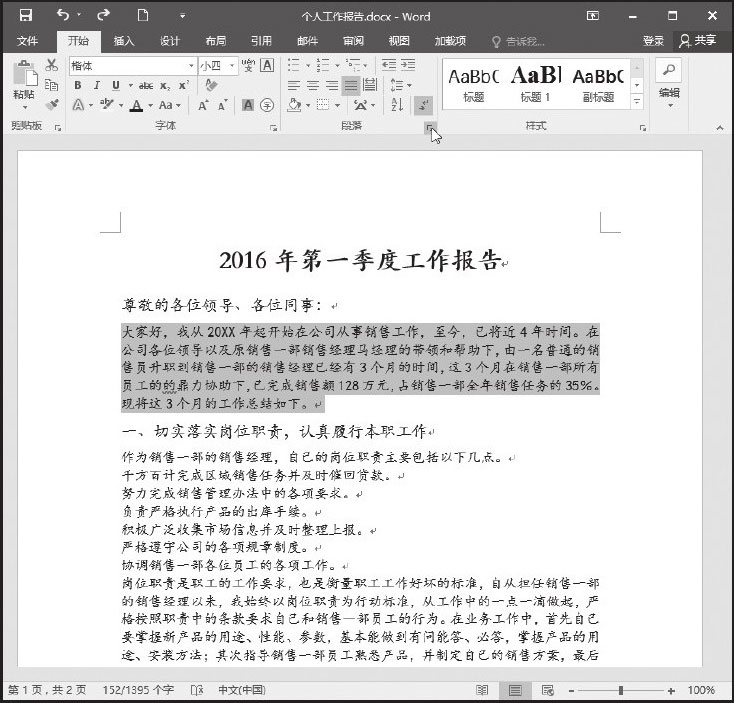Center-align the paragraph
The width and height of the screenshot is (734, 703).
(x=313, y=85)
